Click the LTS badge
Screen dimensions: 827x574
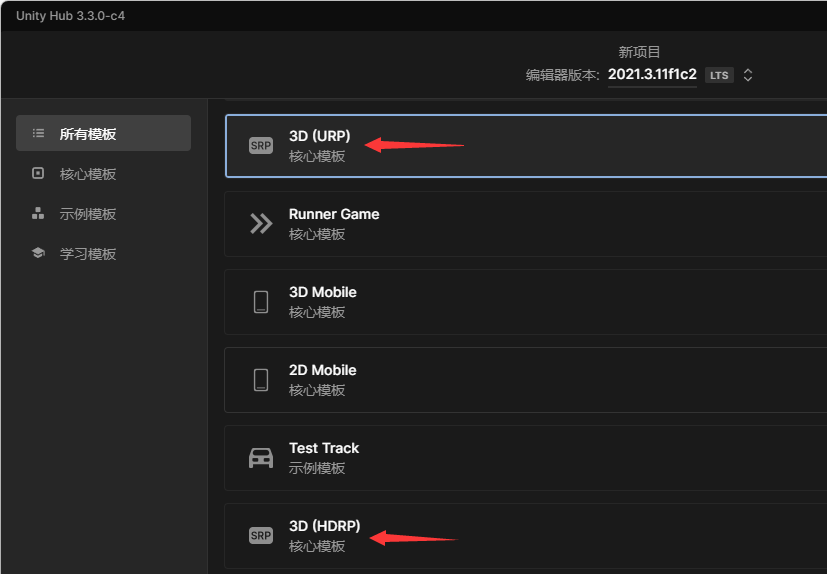(x=718, y=75)
